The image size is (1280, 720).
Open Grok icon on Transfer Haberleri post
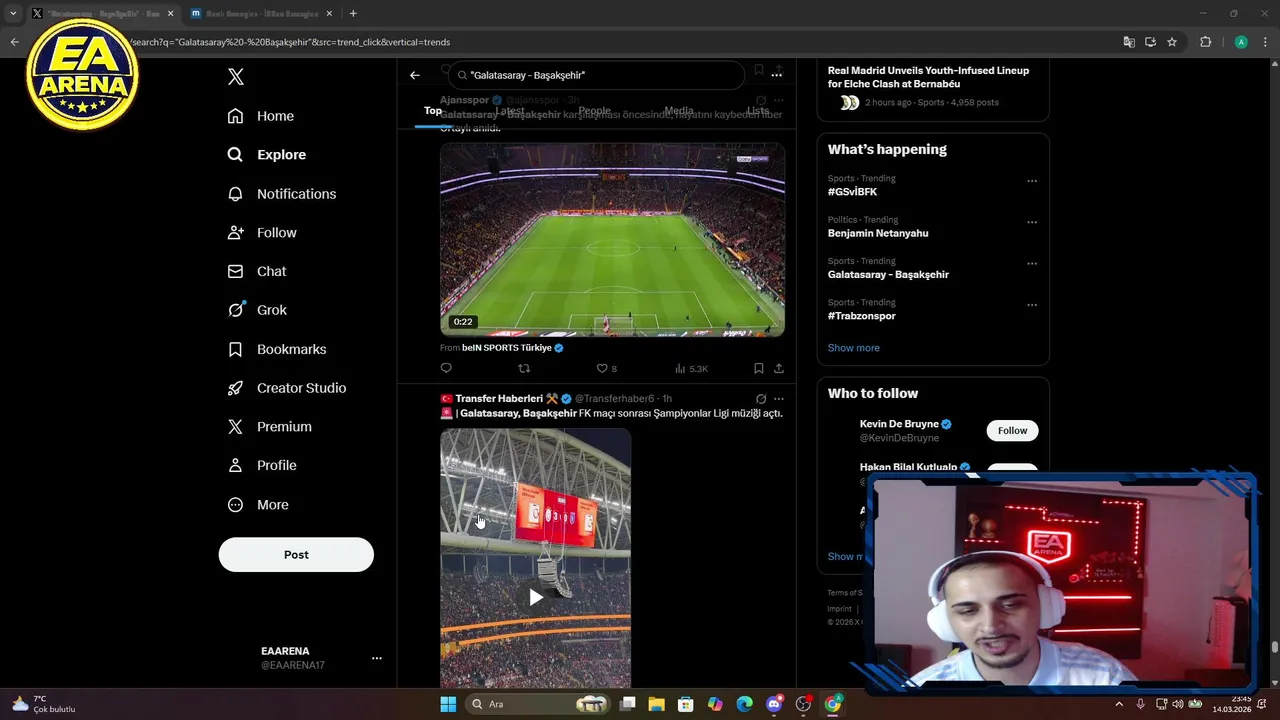coord(761,398)
